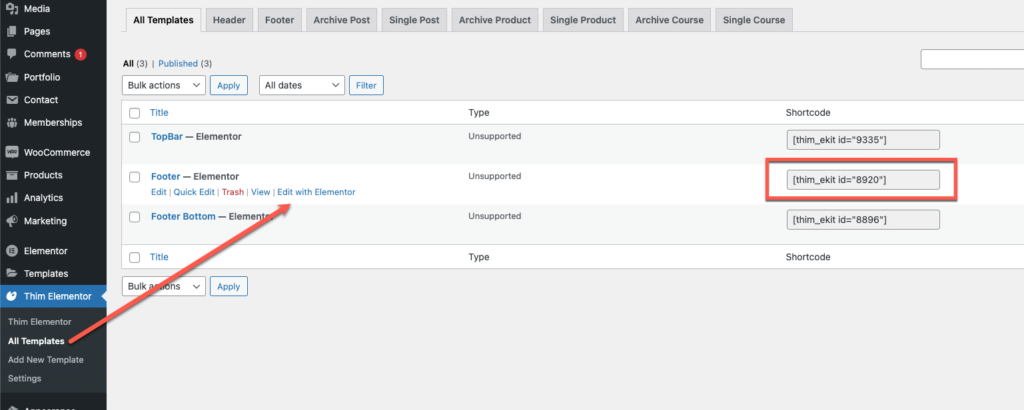
Task: Click the Thim Elementor icon
Action: click(11, 296)
